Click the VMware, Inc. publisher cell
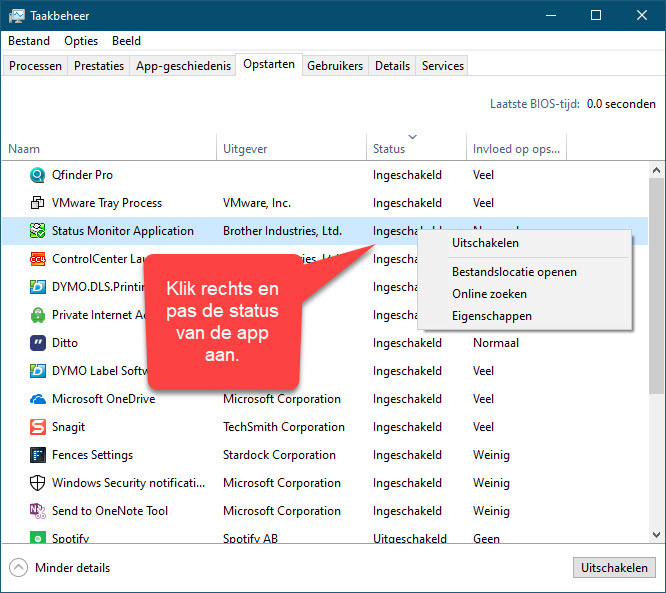Image resolution: width=666 pixels, height=593 pixels. (257, 203)
